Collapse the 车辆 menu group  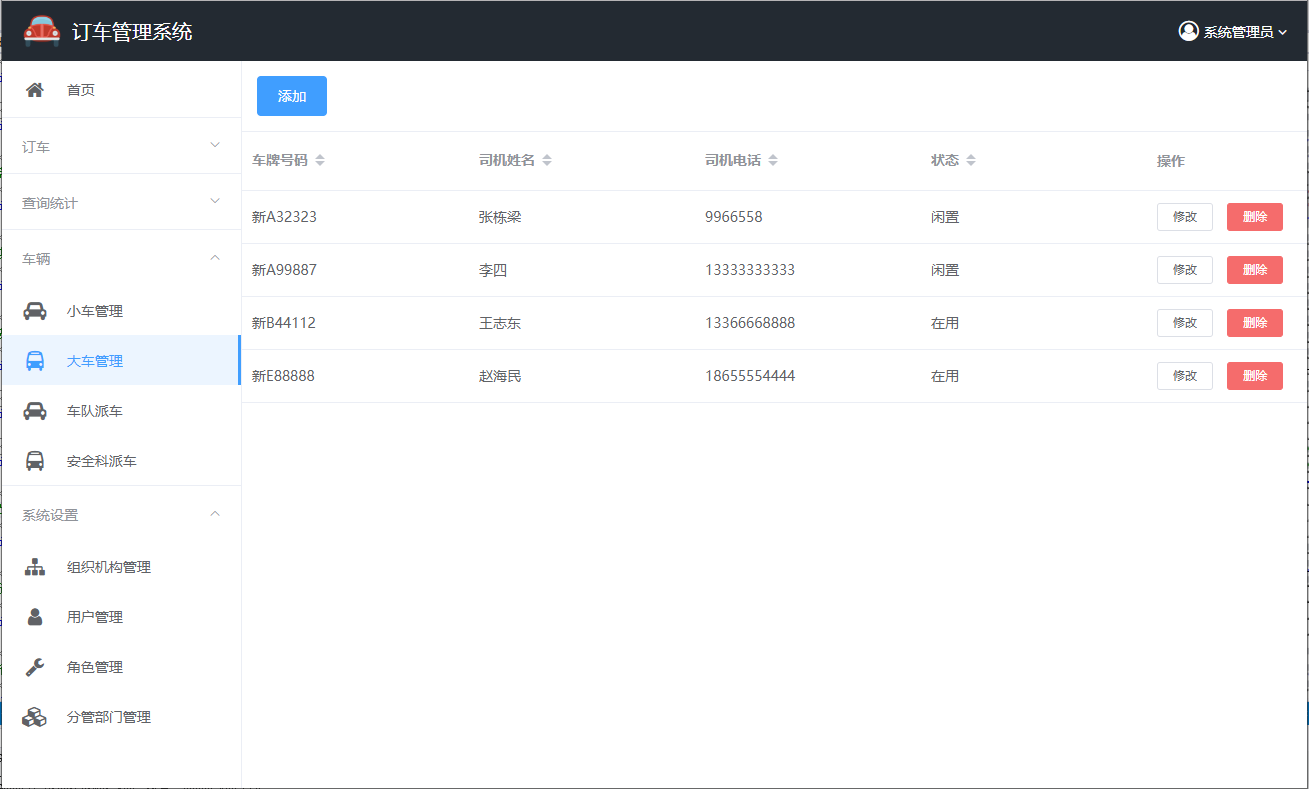coord(120,258)
